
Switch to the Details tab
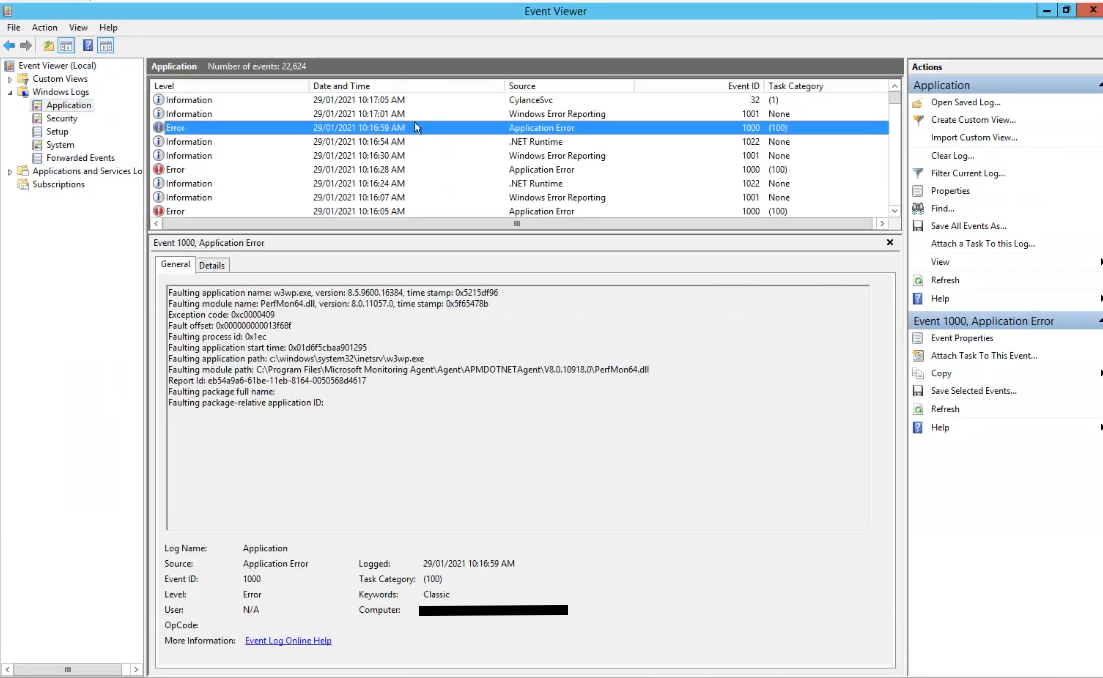point(211,265)
